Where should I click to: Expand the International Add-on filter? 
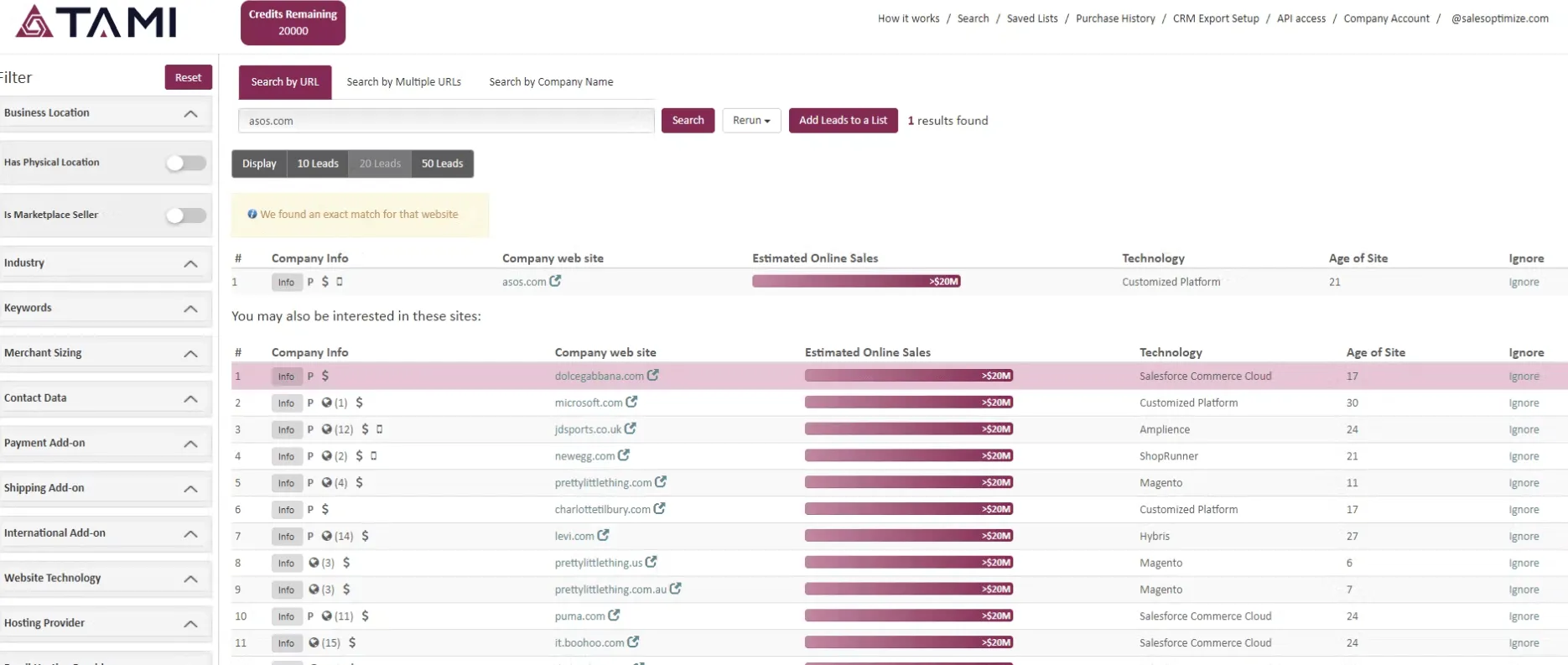click(x=106, y=533)
